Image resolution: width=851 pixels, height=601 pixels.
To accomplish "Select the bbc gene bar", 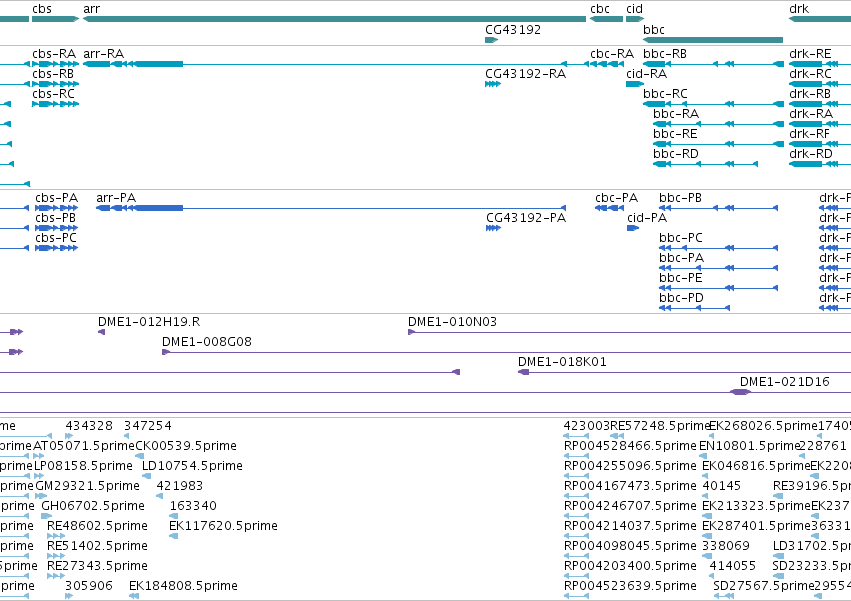I will tap(713, 40).
